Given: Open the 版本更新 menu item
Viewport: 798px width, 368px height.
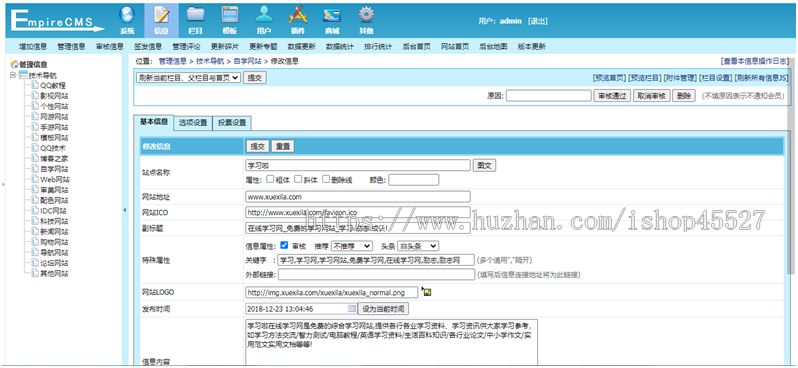Looking at the screenshot, I should click(x=531, y=46).
